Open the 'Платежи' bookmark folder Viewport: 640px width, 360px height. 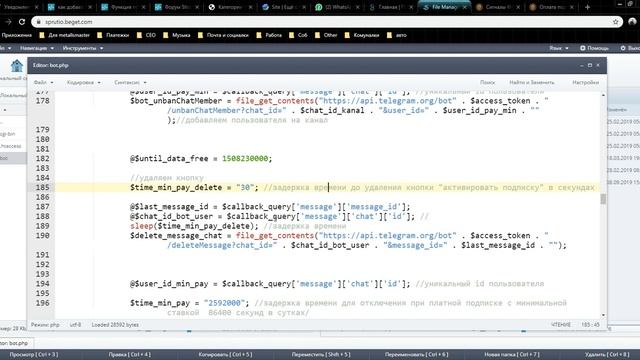pos(113,35)
